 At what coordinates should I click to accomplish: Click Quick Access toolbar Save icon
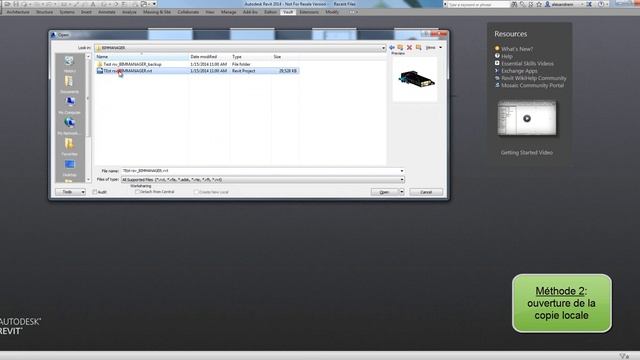pyautogui.click(x=16, y=4)
